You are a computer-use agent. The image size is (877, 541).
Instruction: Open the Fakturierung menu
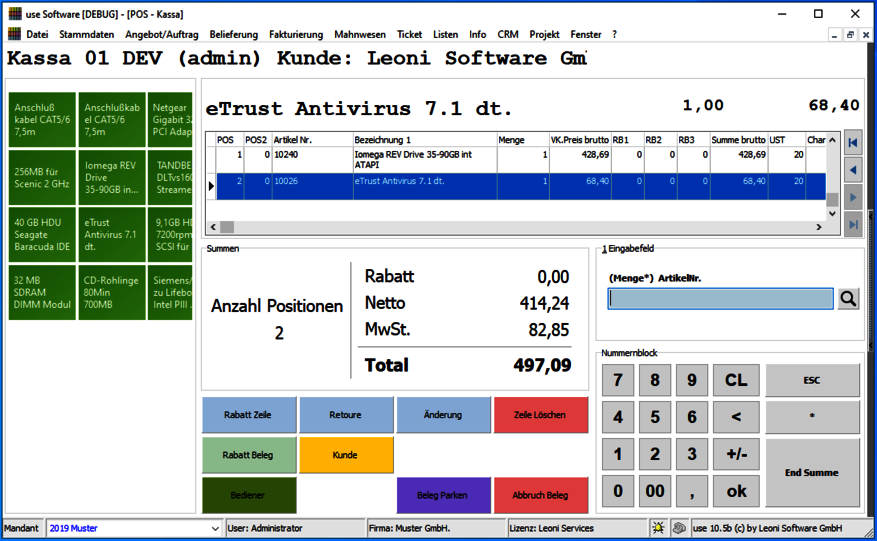pyautogui.click(x=296, y=34)
